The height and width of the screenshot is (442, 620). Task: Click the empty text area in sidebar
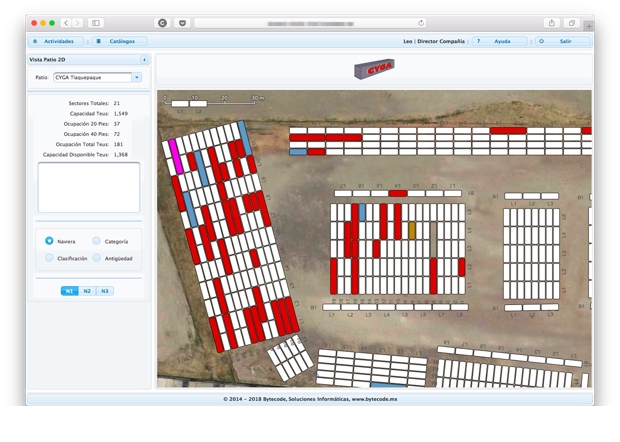pyautogui.click(x=89, y=187)
